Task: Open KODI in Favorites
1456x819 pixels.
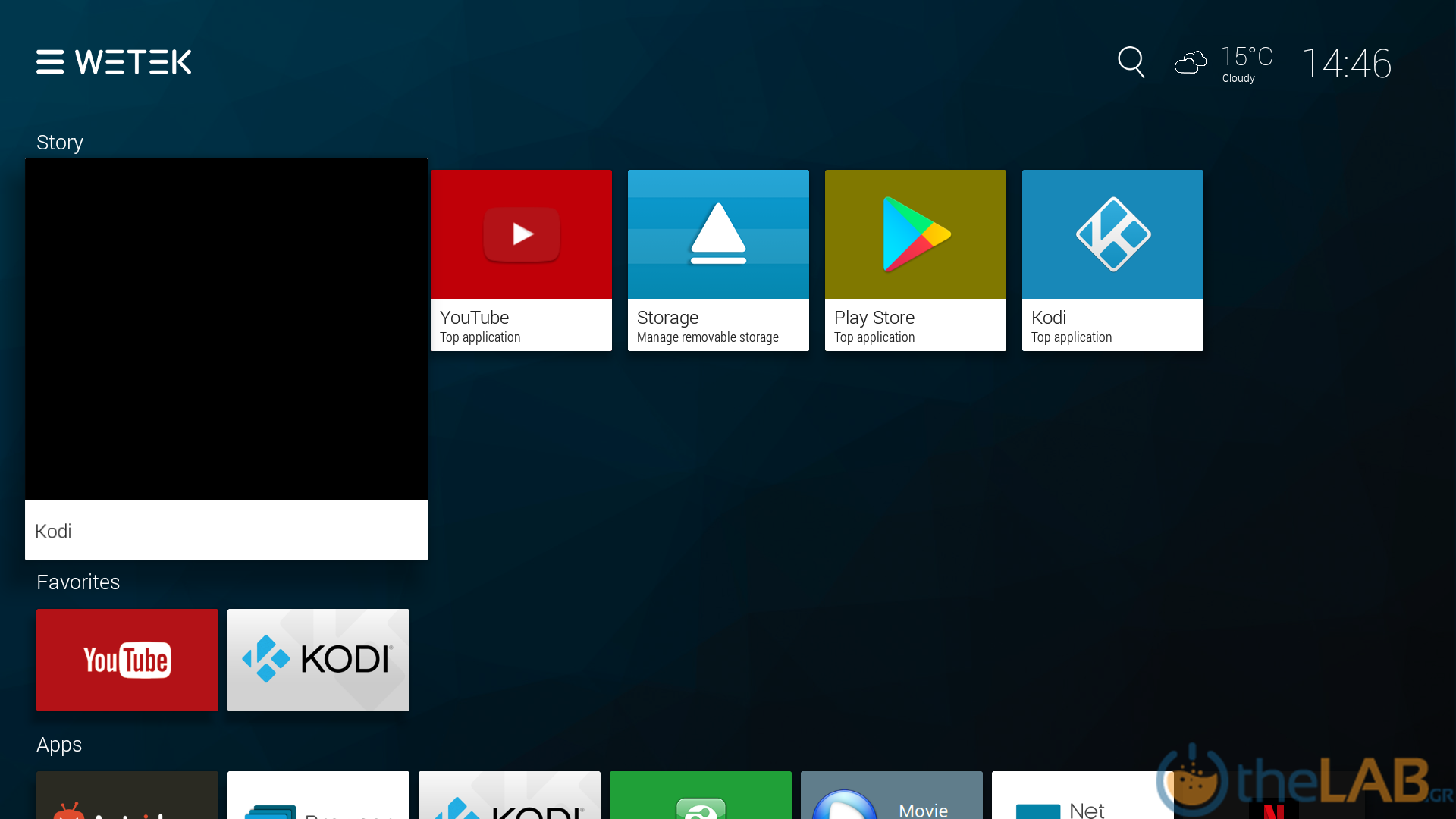Action: coord(318,660)
